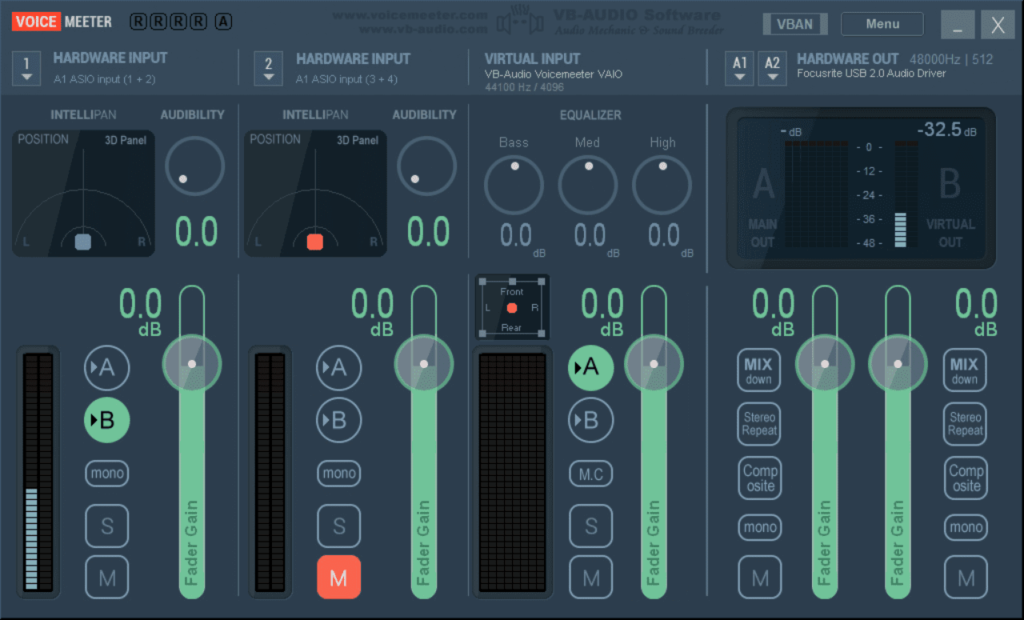
Task: Solo Hardware Input 1 with the S button
Action: (106, 525)
